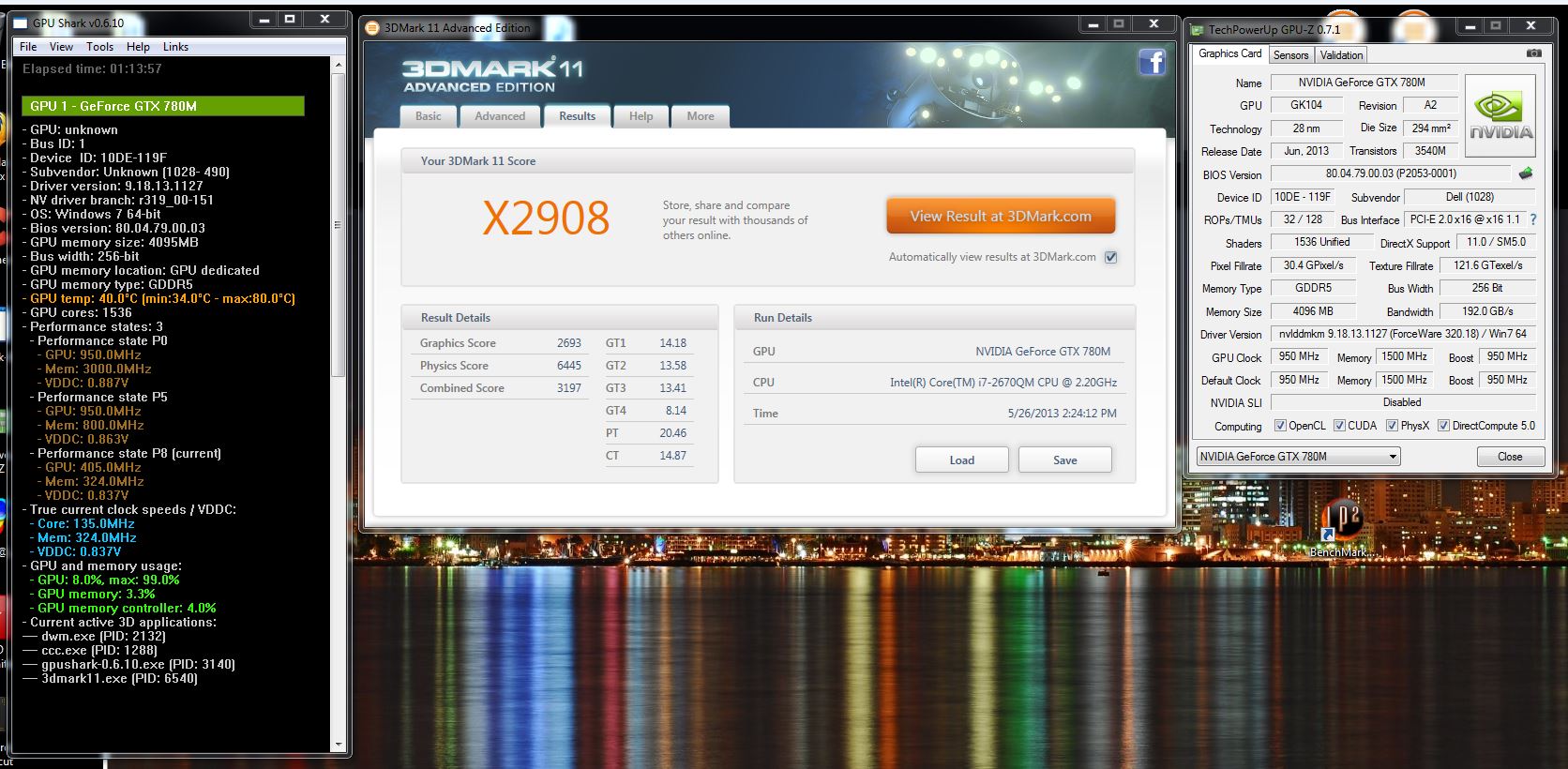Click the X2908 score text
This screenshot has width=1568, height=769.
pyautogui.click(x=546, y=219)
